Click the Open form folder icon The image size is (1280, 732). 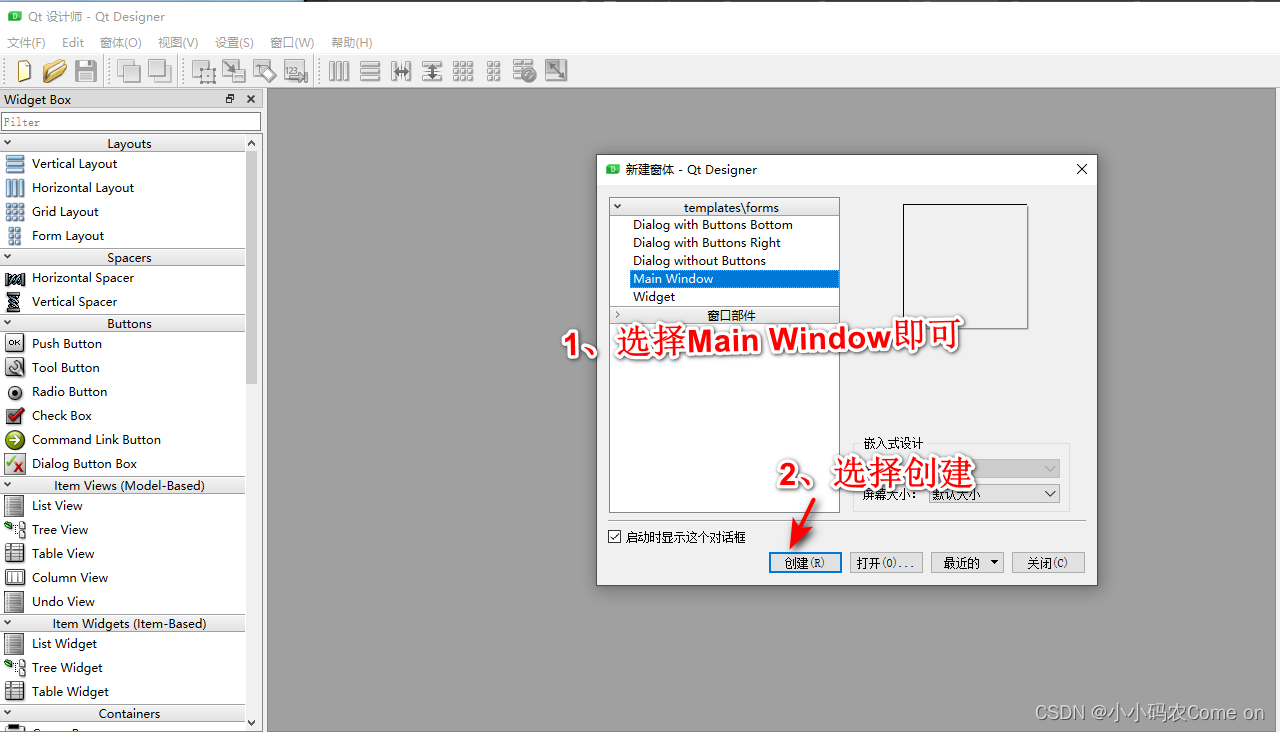[x=55, y=71]
